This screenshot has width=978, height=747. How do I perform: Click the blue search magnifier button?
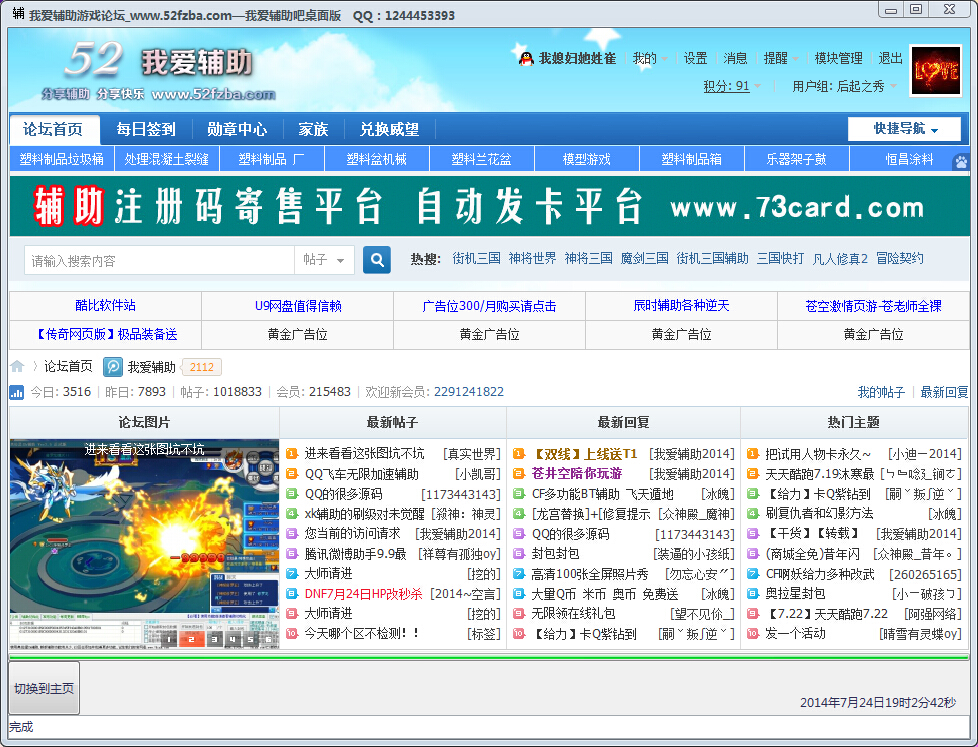[x=377, y=259]
